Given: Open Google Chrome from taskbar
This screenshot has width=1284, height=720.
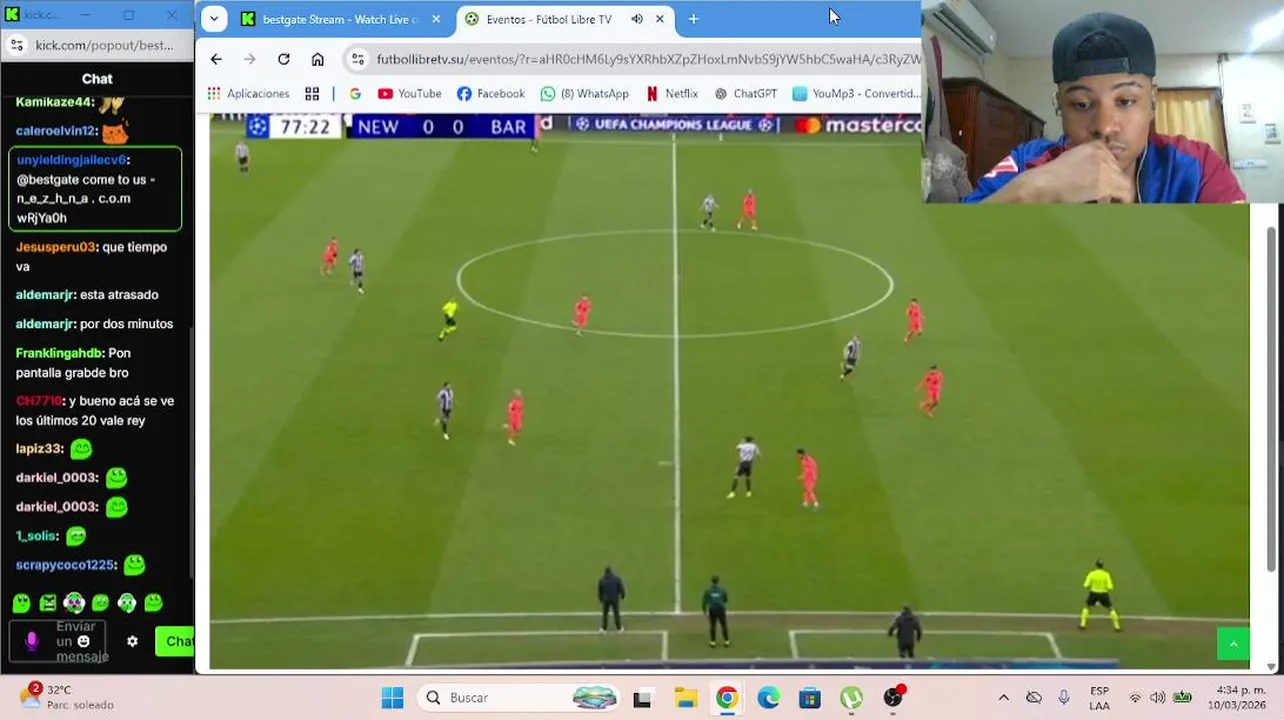Looking at the screenshot, I should click(x=727, y=698).
